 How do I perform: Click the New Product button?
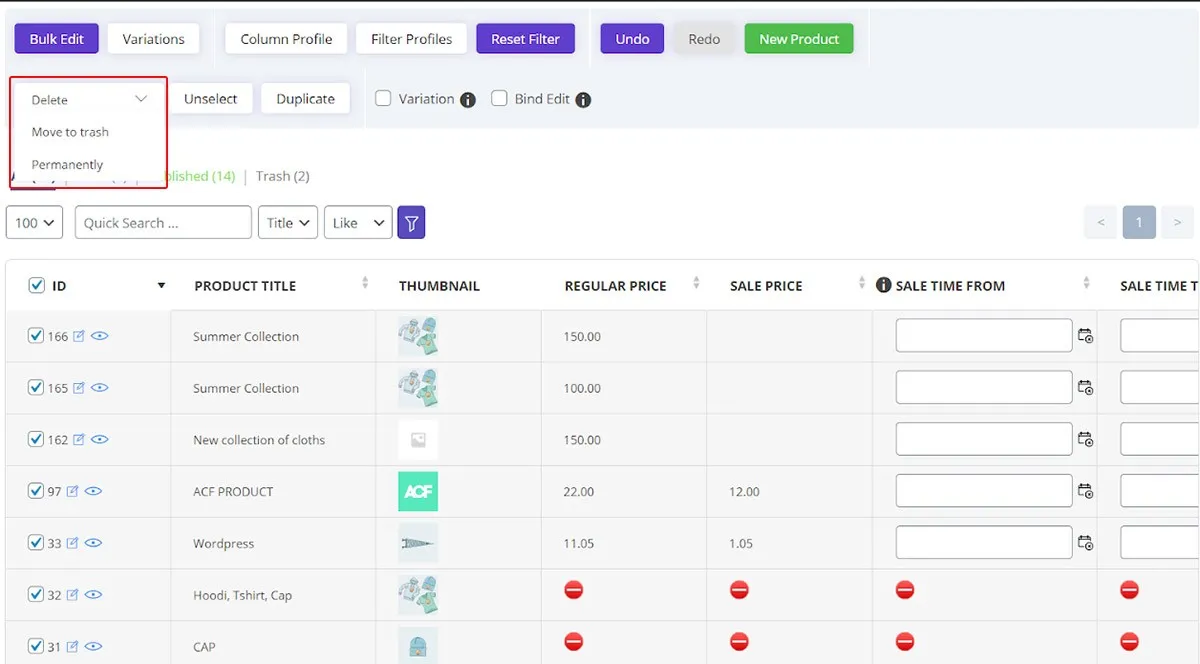(x=798, y=39)
